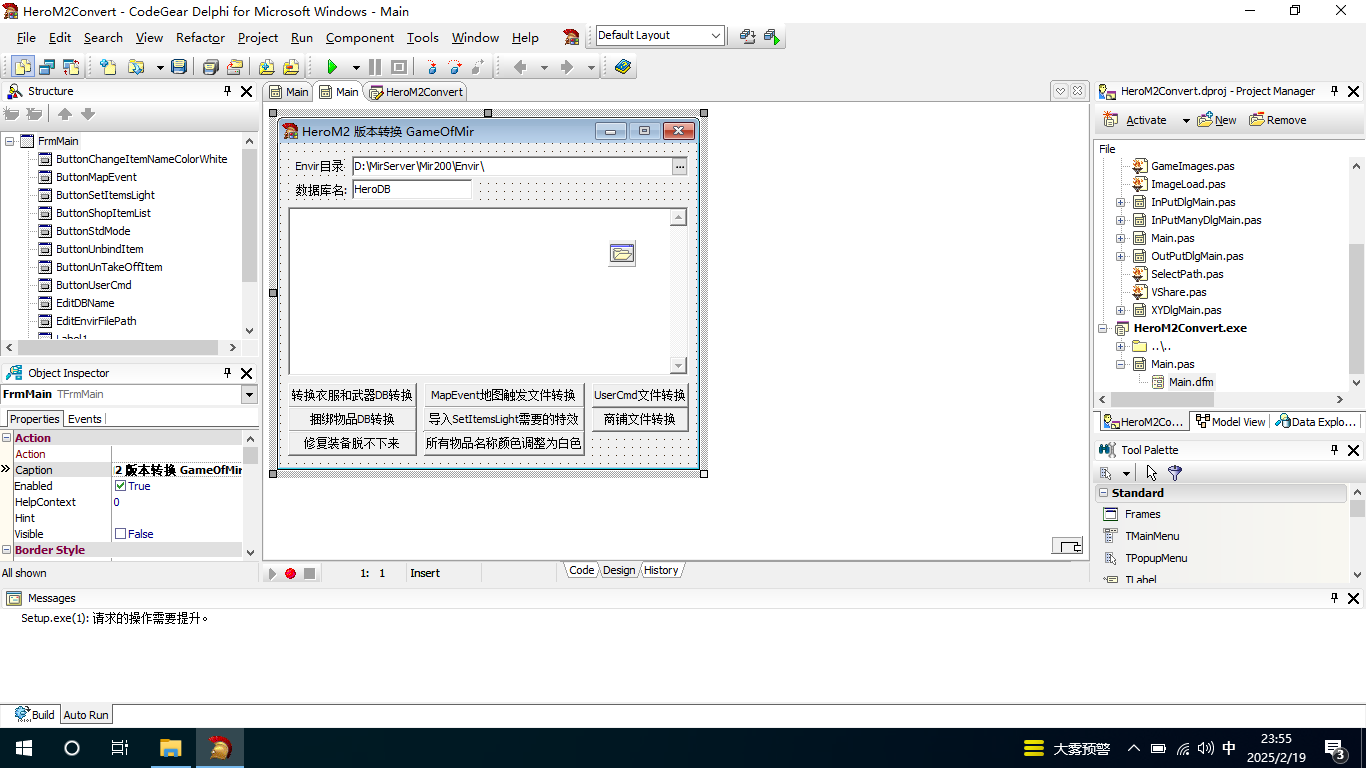Collapse the Standard palette category
Image resolution: width=1366 pixels, height=768 pixels.
pos(1103,493)
